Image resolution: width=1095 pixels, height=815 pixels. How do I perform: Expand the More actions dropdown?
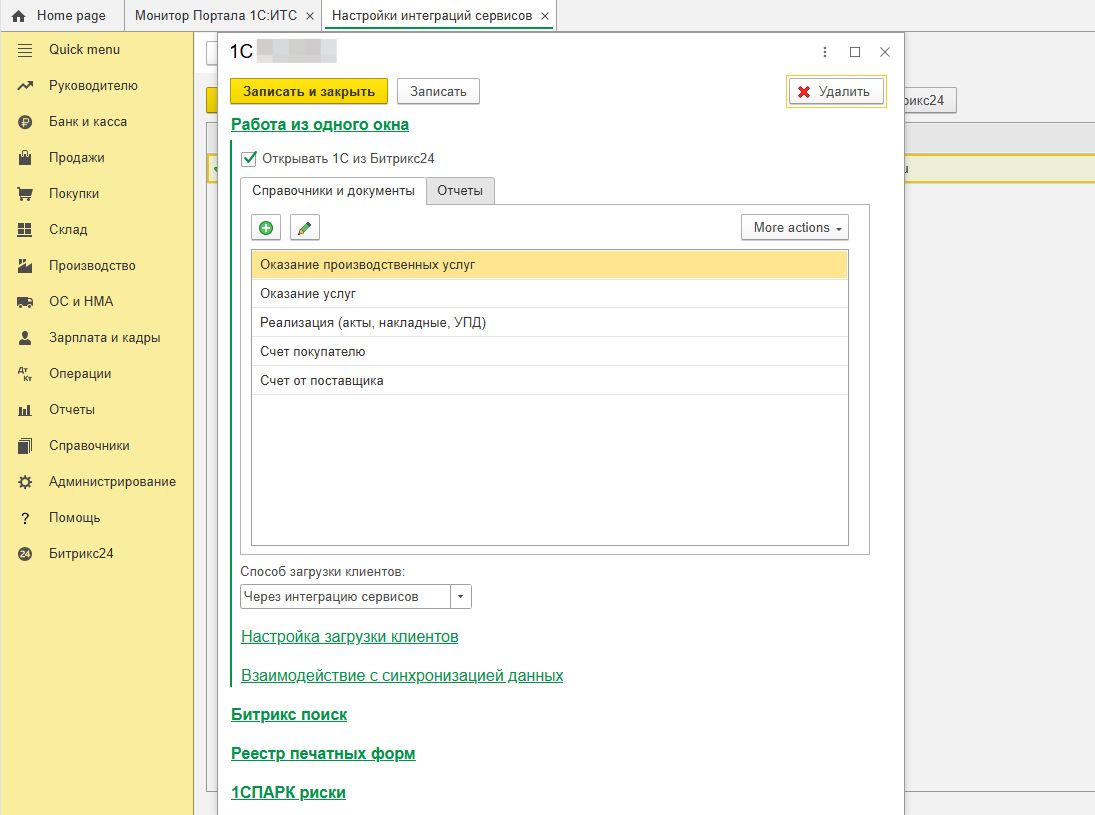click(794, 228)
